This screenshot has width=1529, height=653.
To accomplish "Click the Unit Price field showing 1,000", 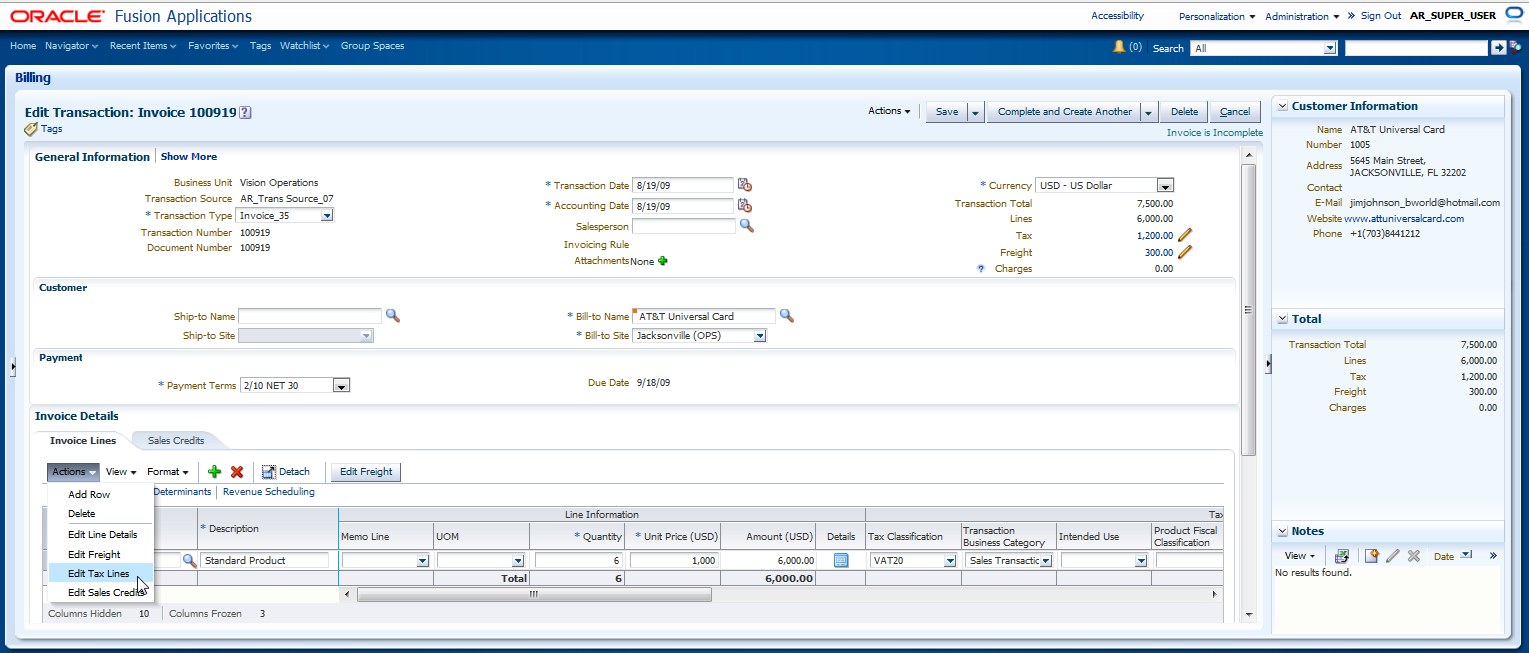I will (674, 561).
